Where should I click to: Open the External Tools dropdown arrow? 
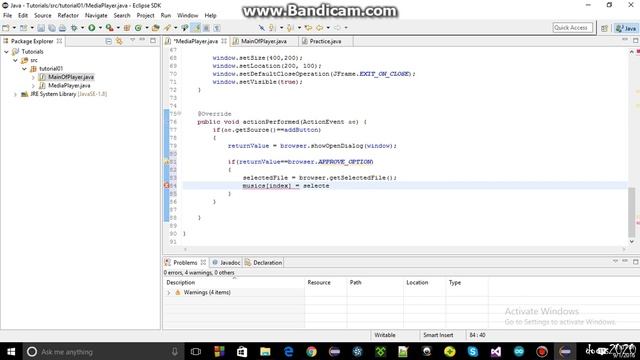(x=118, y=28)
